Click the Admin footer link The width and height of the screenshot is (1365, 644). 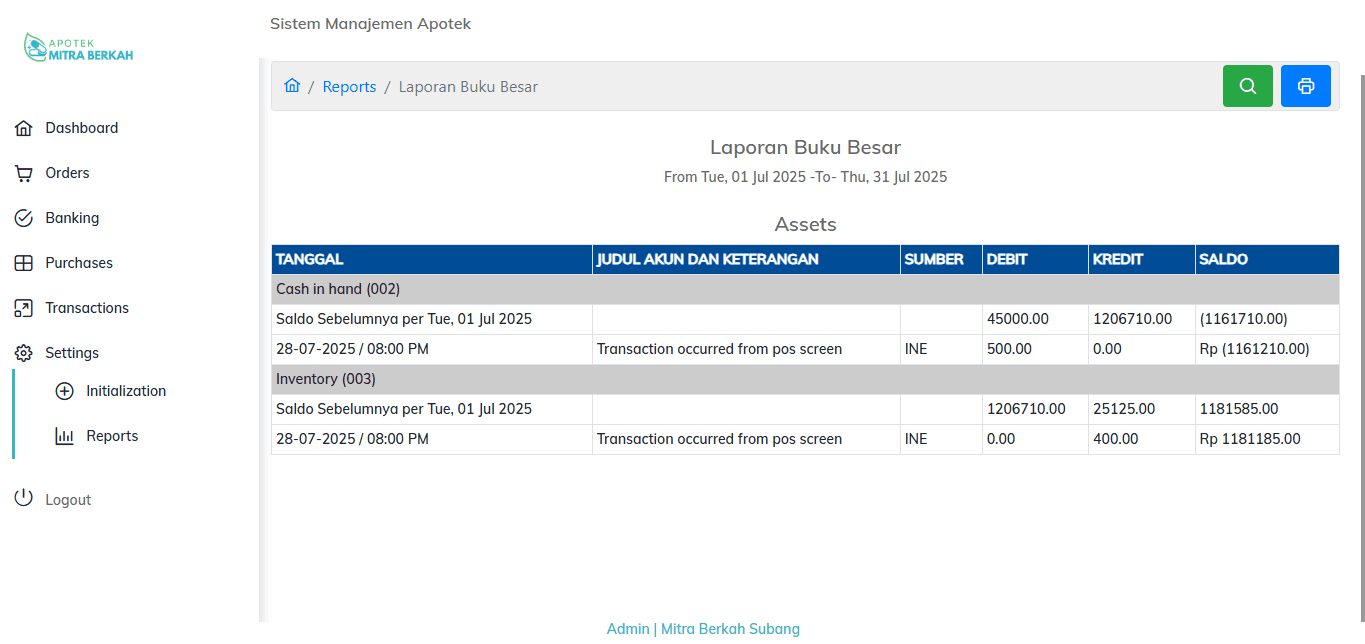628,629
